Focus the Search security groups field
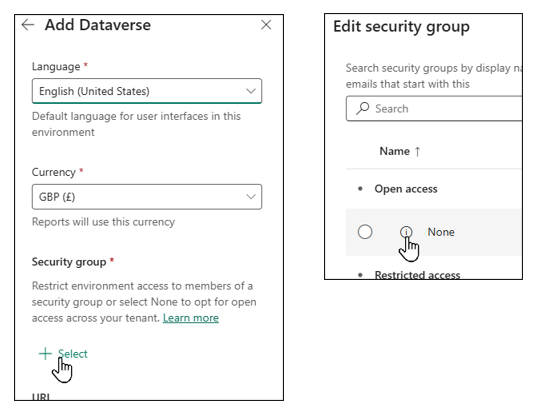 pyautogui.click(x=434, y=109)
